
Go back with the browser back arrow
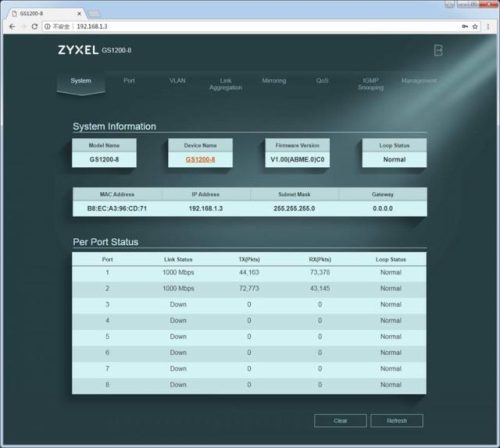[x=12, y=26]
